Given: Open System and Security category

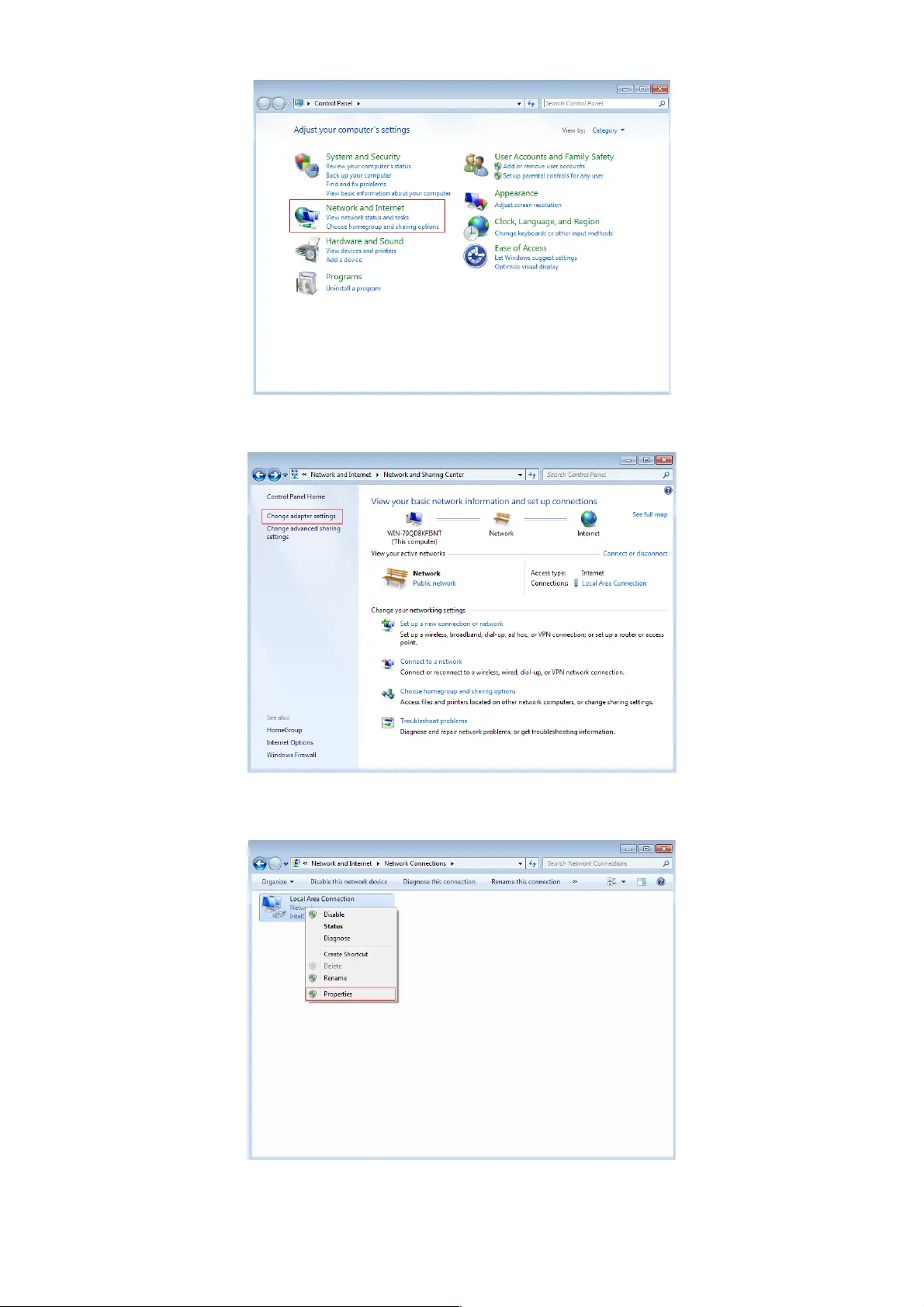Looking at the screenshot, I should click(x=362, y=157).
